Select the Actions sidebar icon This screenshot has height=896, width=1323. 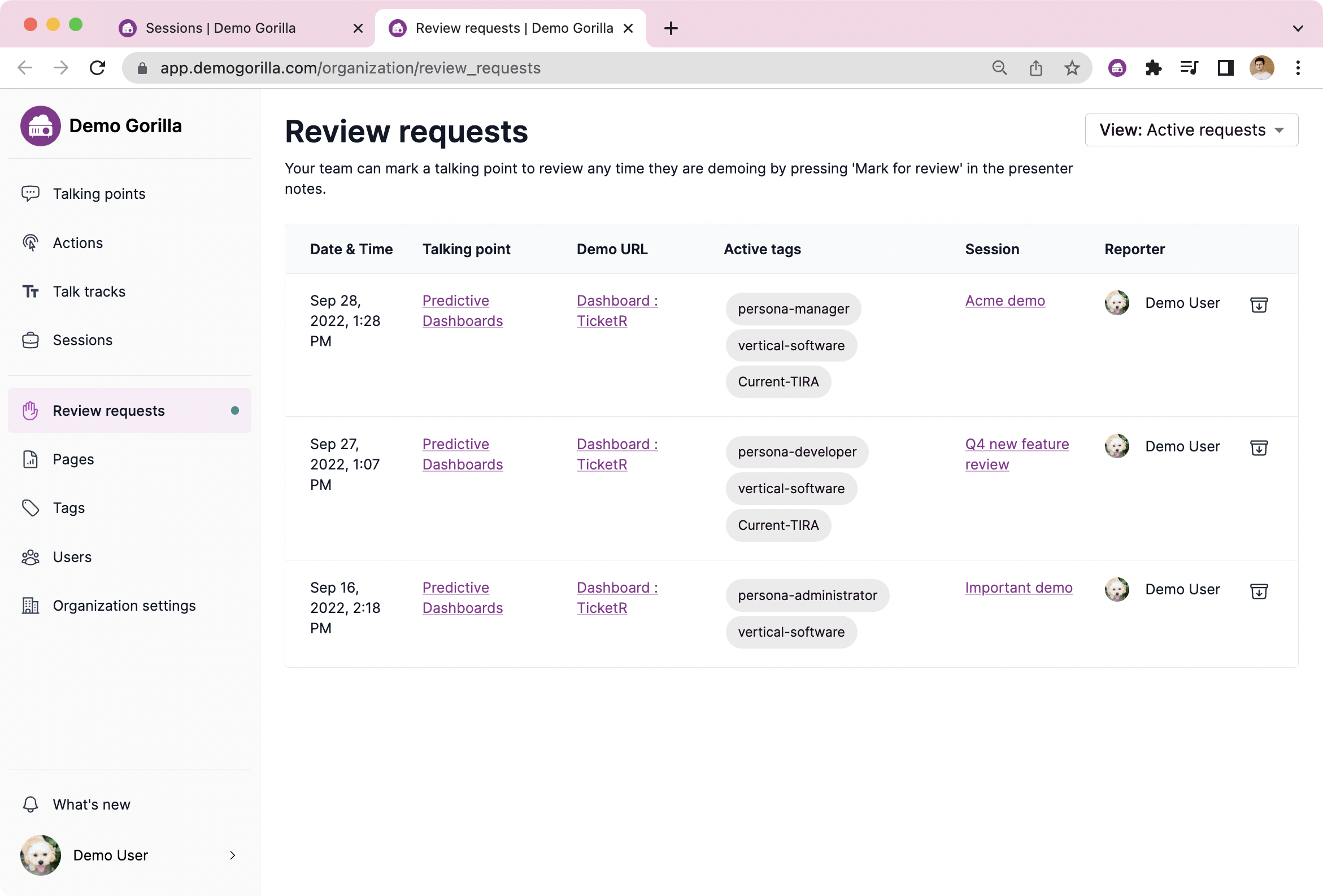click(x=30, y=242)
